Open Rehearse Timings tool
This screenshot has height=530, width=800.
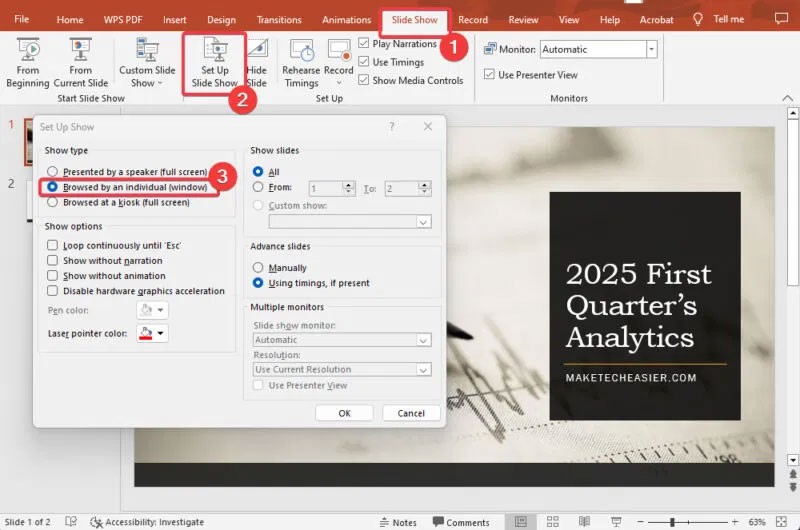coord(301,62)
